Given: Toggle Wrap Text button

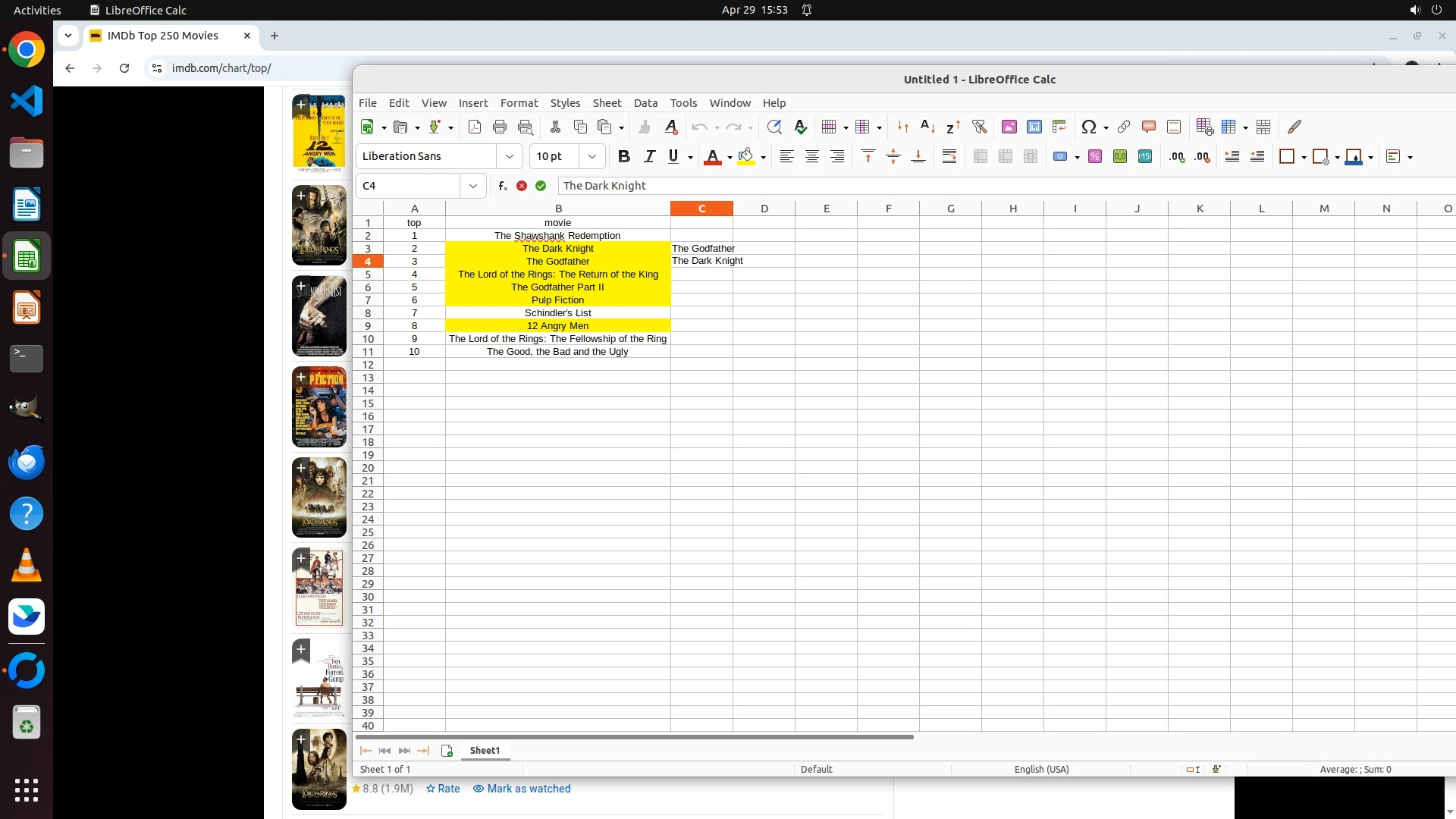Looking at the screenshot, I should [949, 156].
